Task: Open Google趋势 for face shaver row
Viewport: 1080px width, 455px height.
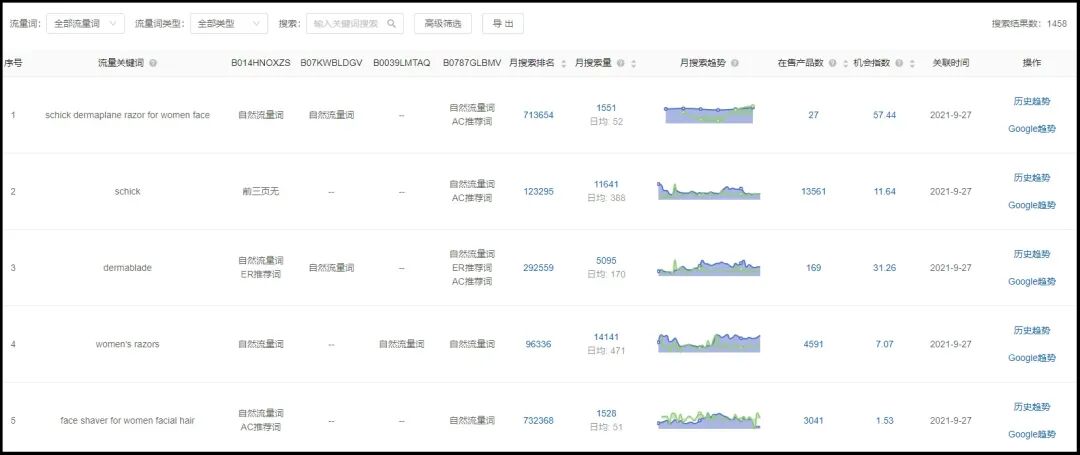Action: pos(1032,434)
